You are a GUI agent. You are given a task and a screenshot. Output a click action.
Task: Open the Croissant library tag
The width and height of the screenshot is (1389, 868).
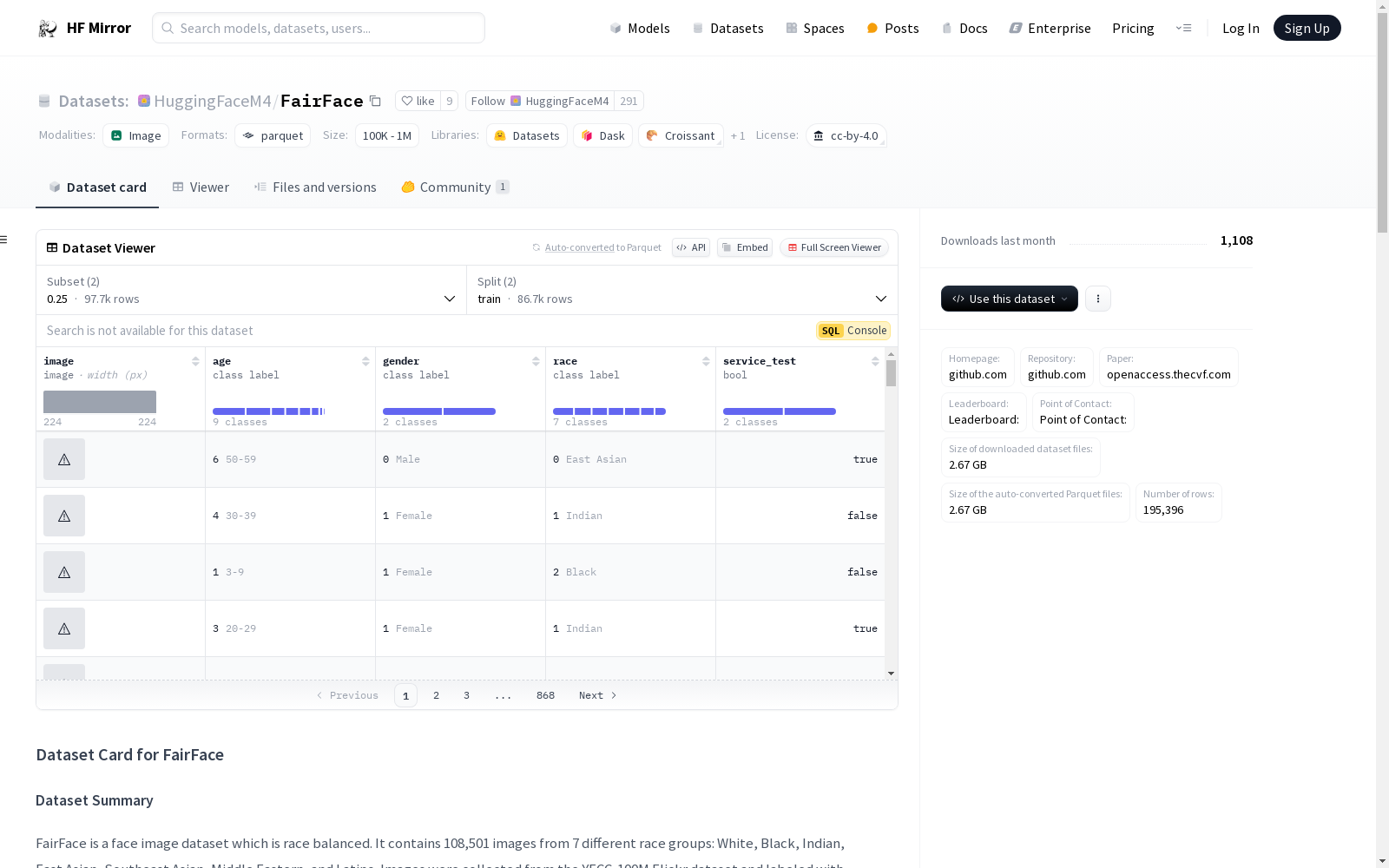(681, 135)
